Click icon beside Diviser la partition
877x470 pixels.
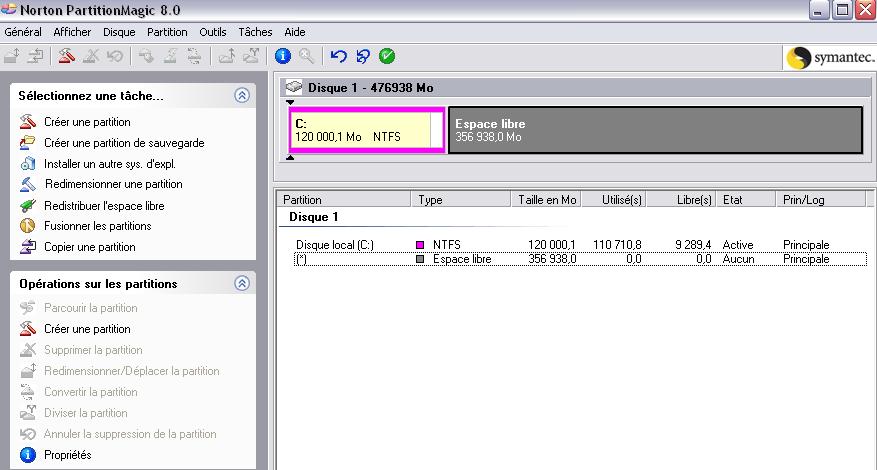[x=27, y=413]
